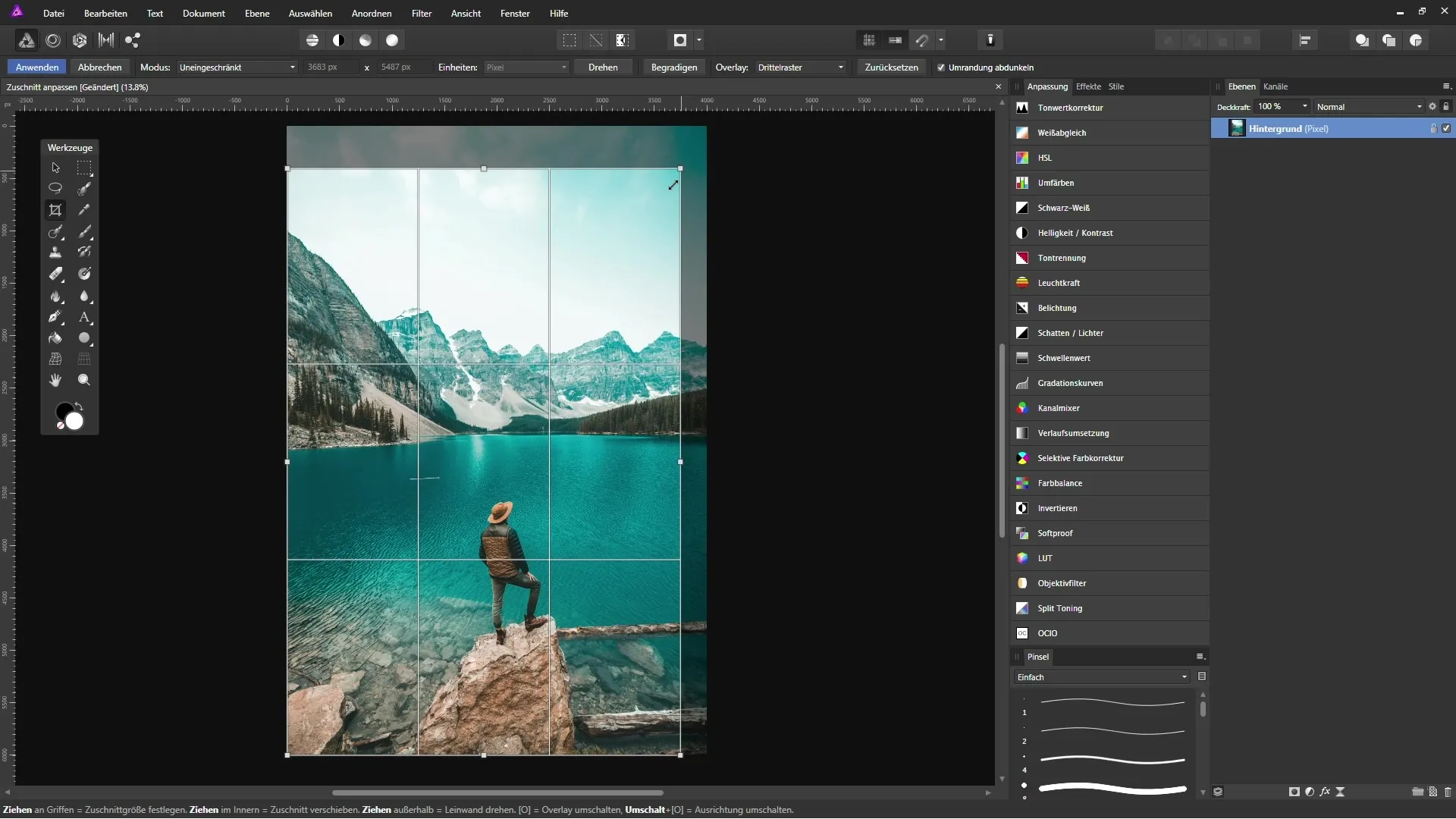Switch to the Kanäle tab
This screenshot has width=1456, height=819.
1276,86
